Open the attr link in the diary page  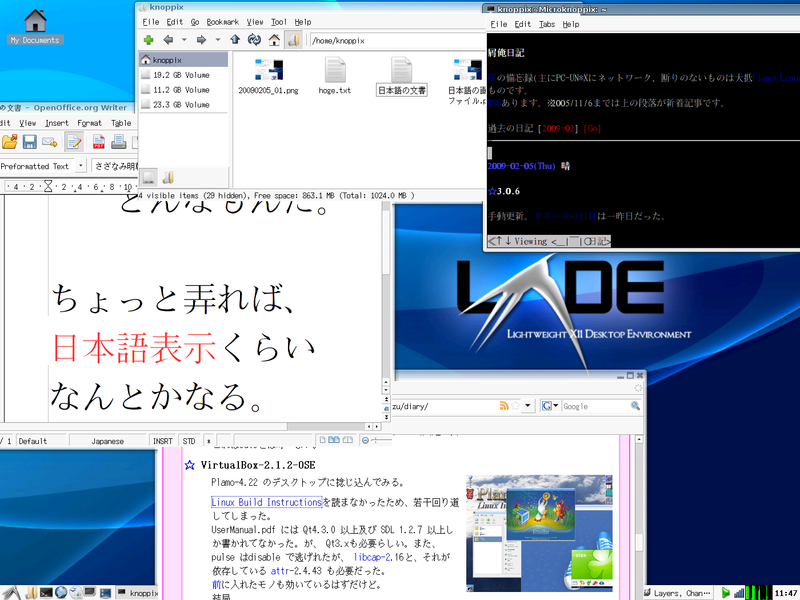[x=281, y=571]
